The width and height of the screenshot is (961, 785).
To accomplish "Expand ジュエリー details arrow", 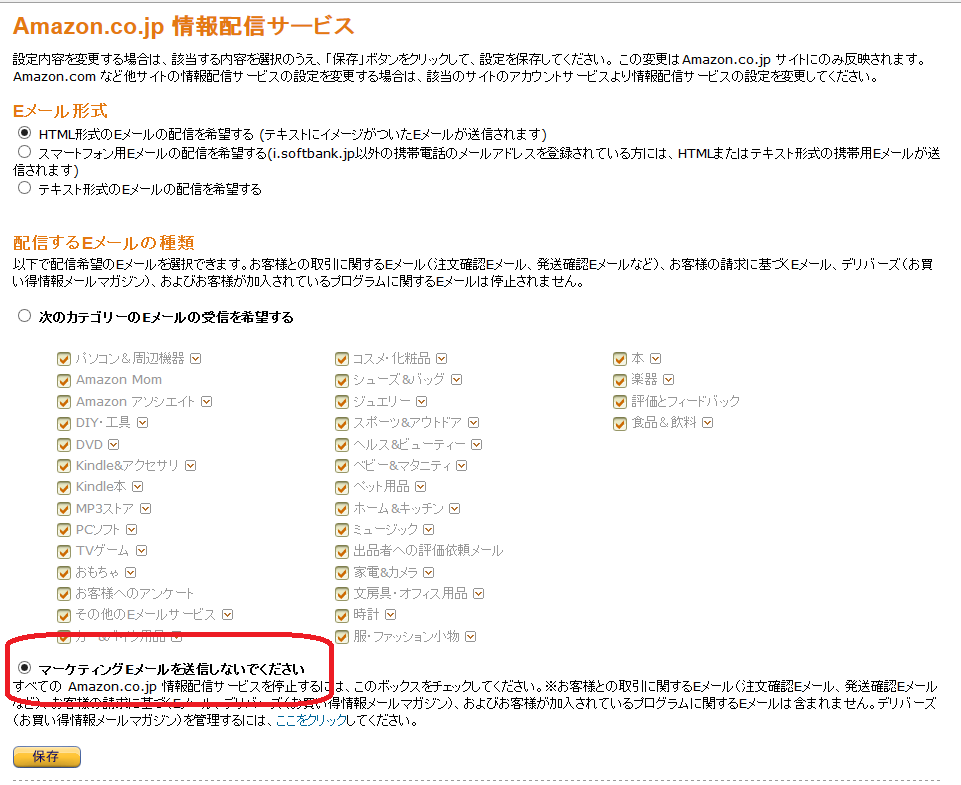I will point(422,401).
